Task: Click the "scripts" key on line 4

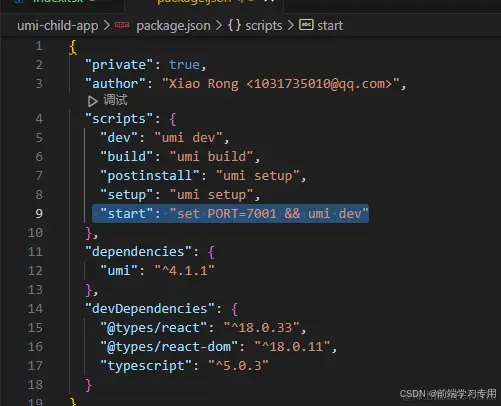Action: click(119, 119)
